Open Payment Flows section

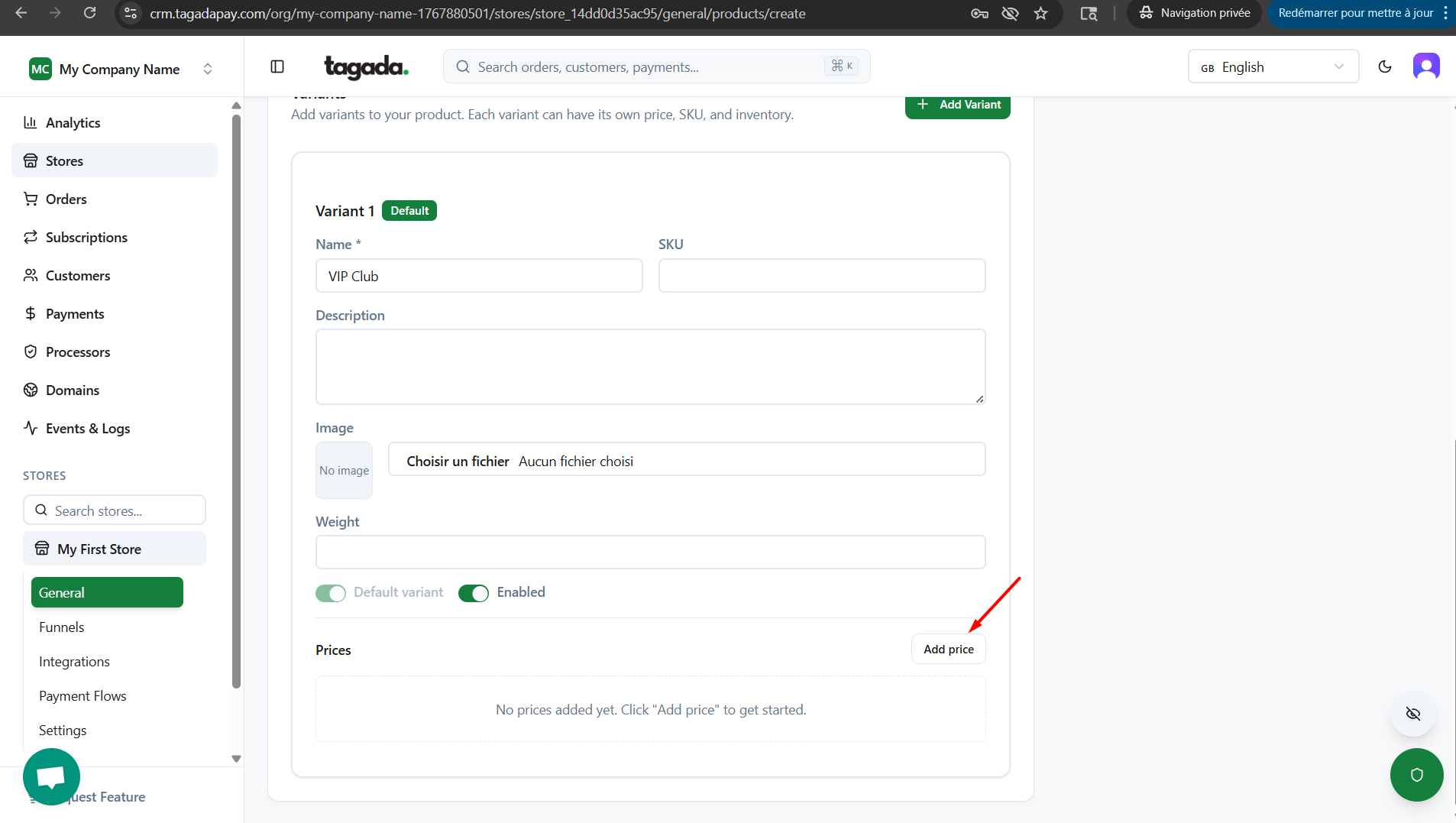click(x=83, y=696)
